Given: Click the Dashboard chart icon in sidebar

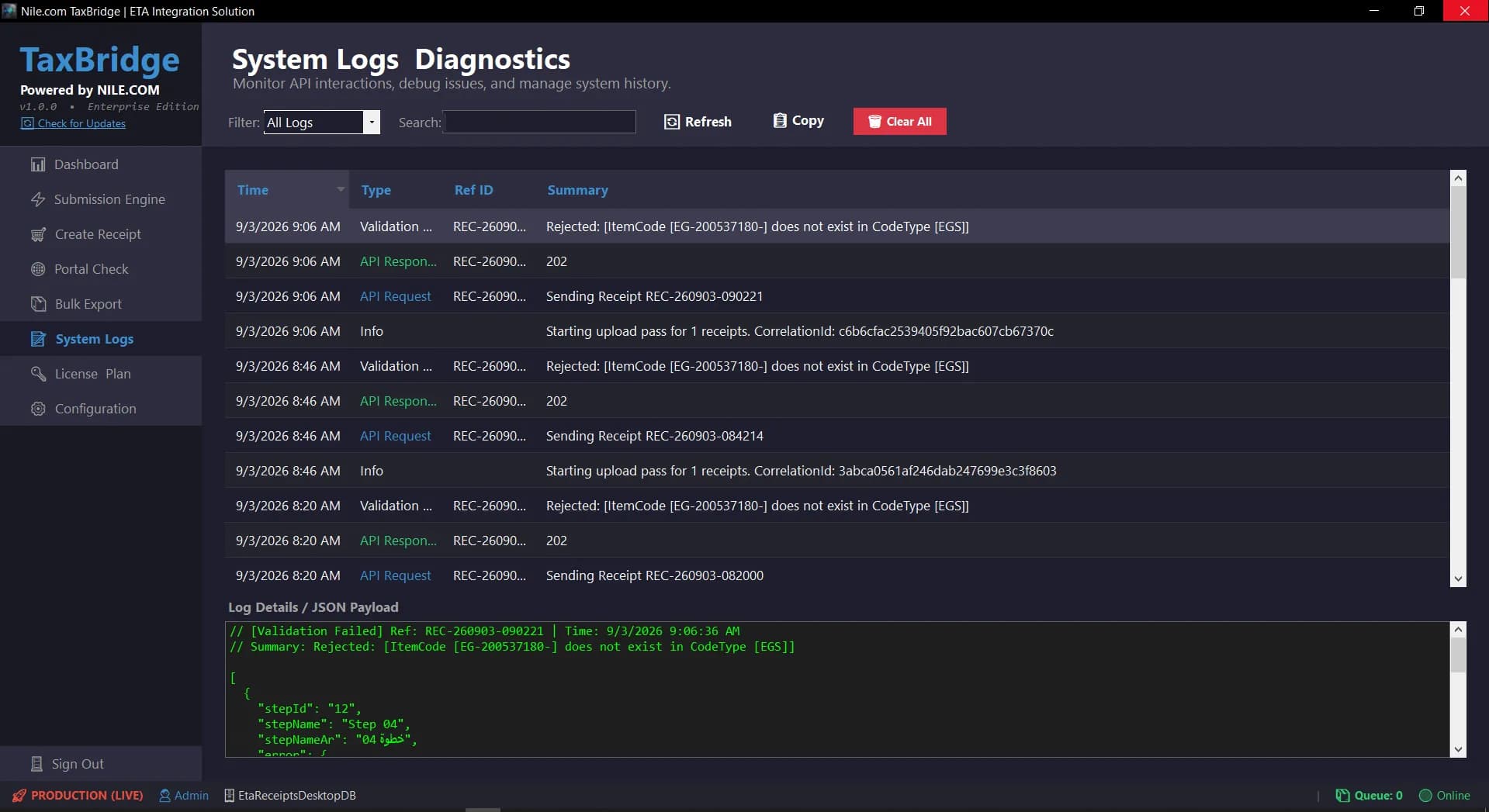Looking at the screenshot, I should tap(37, 164).
